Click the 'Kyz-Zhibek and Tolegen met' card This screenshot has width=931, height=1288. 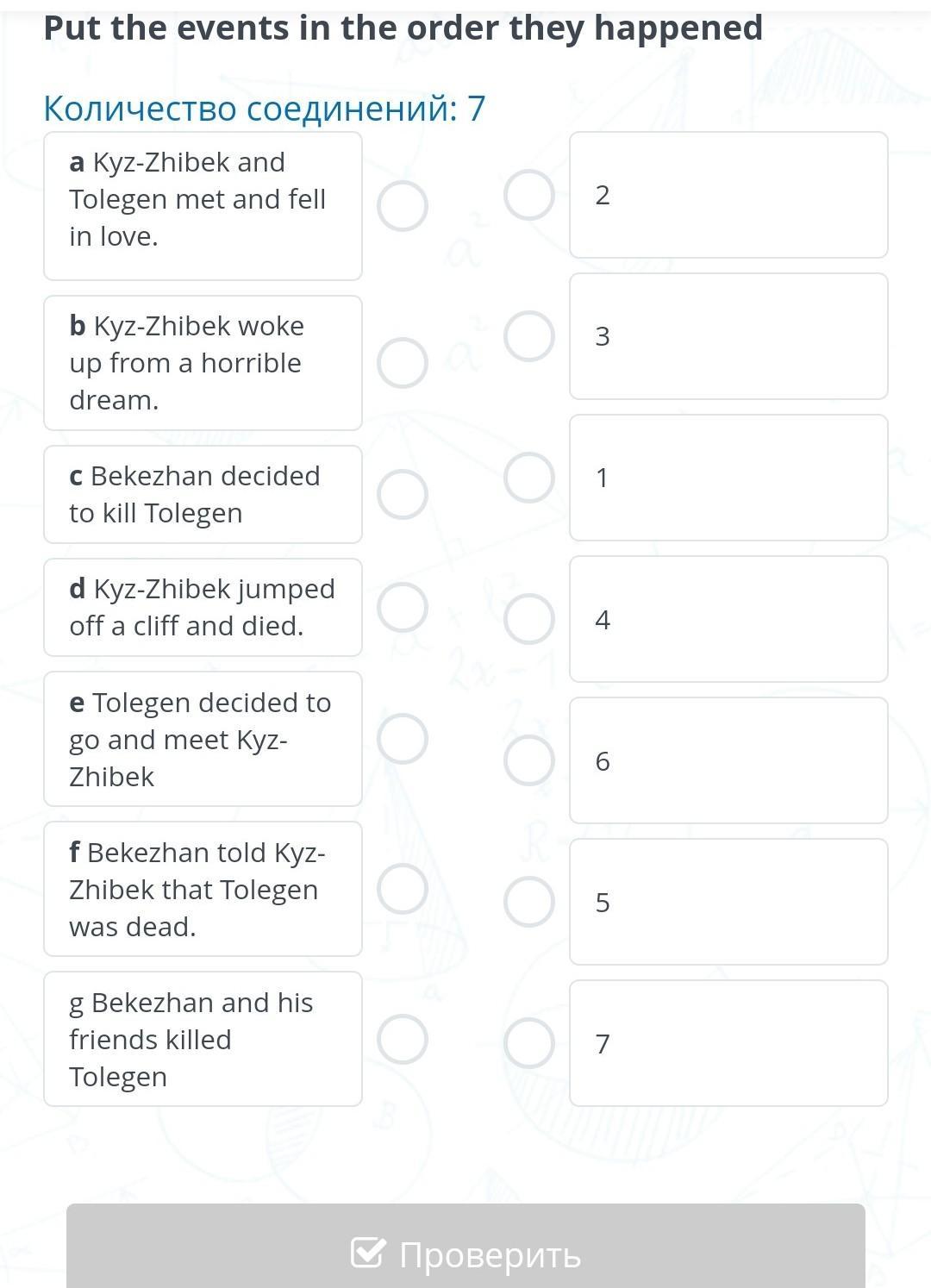click(x=203, y=206)
